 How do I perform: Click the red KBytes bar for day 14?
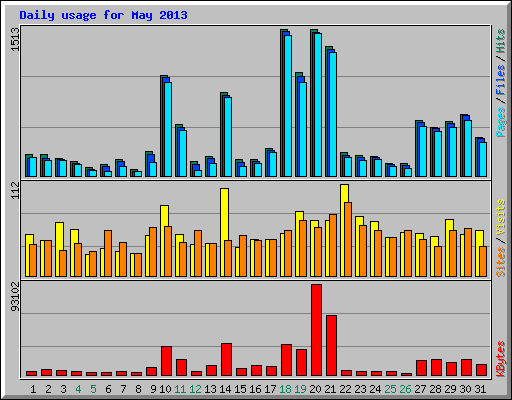click(226, 359)
